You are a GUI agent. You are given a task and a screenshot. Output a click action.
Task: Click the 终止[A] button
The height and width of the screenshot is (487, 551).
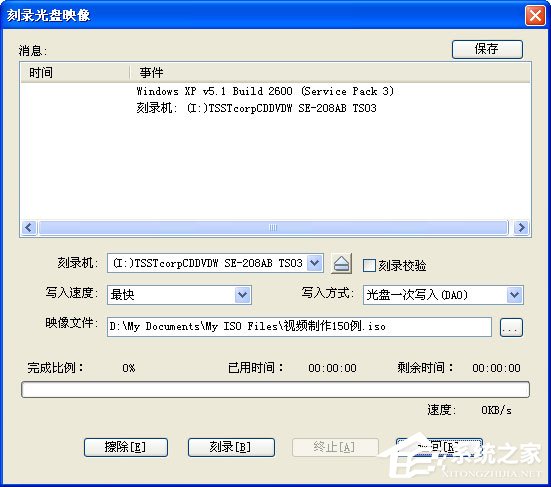pos(335,447)
